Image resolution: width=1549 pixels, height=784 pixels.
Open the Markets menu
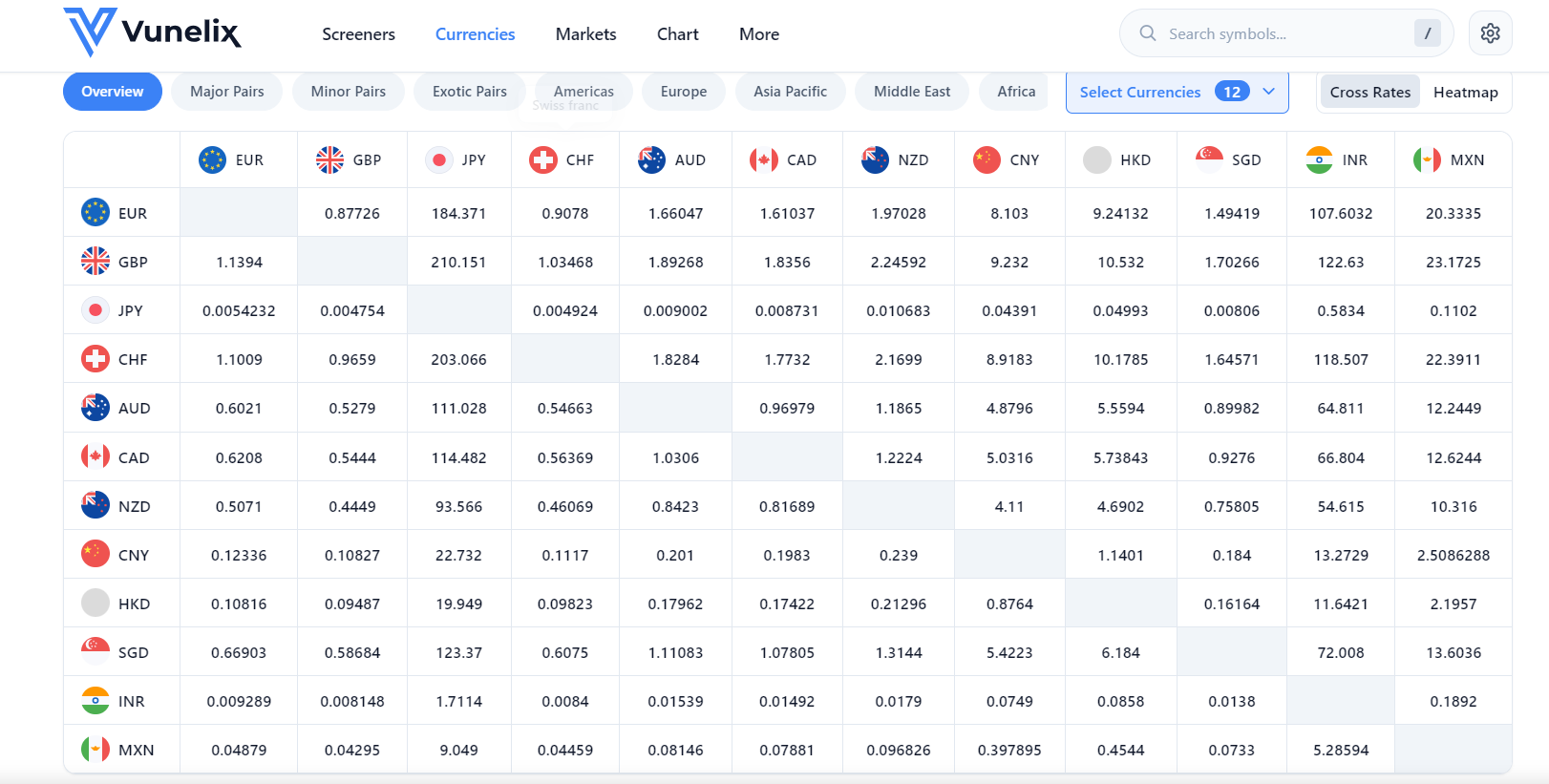tap(585, 34)
